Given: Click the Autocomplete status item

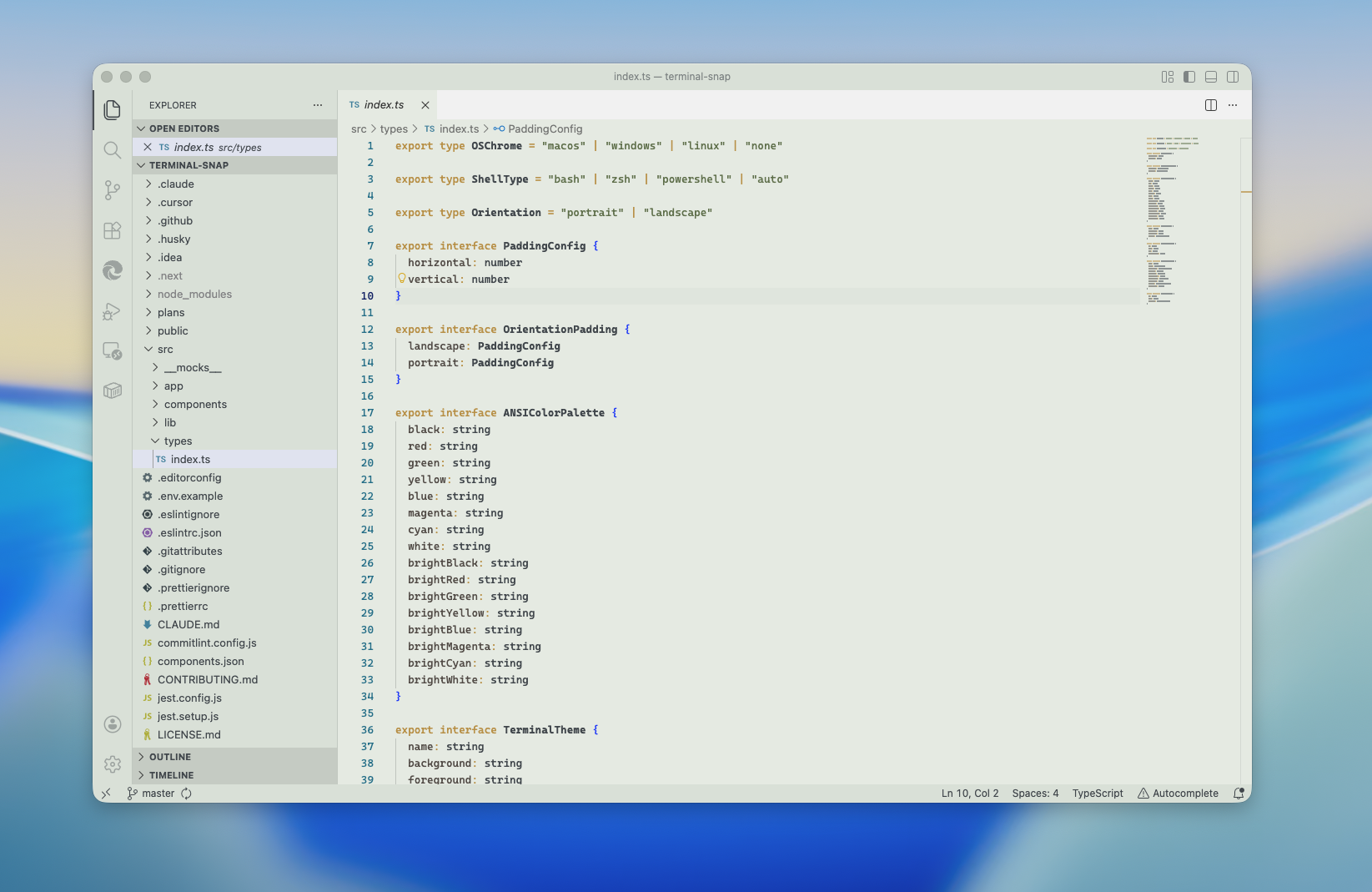Looking at the screenshot, I should (1178, 794).
